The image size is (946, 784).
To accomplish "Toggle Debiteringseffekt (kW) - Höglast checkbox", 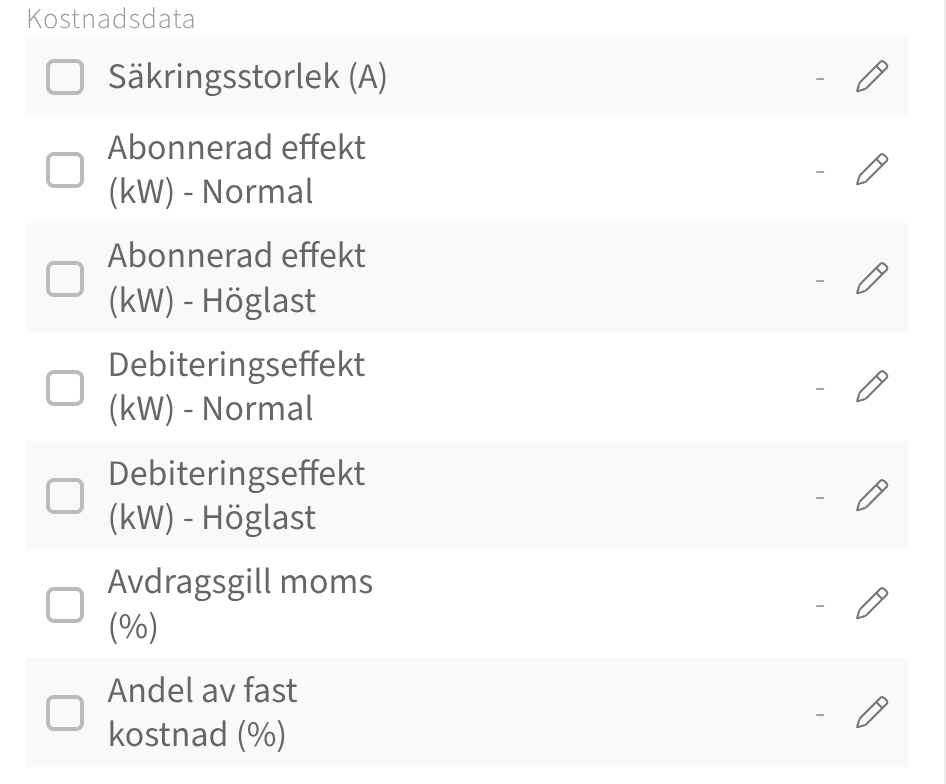I will 66,495.
